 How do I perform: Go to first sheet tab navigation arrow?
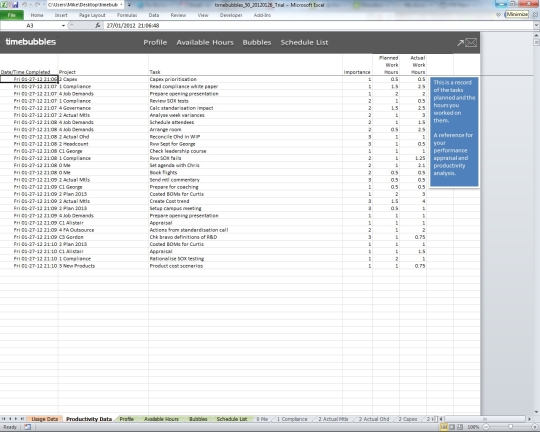pos(4,419)
